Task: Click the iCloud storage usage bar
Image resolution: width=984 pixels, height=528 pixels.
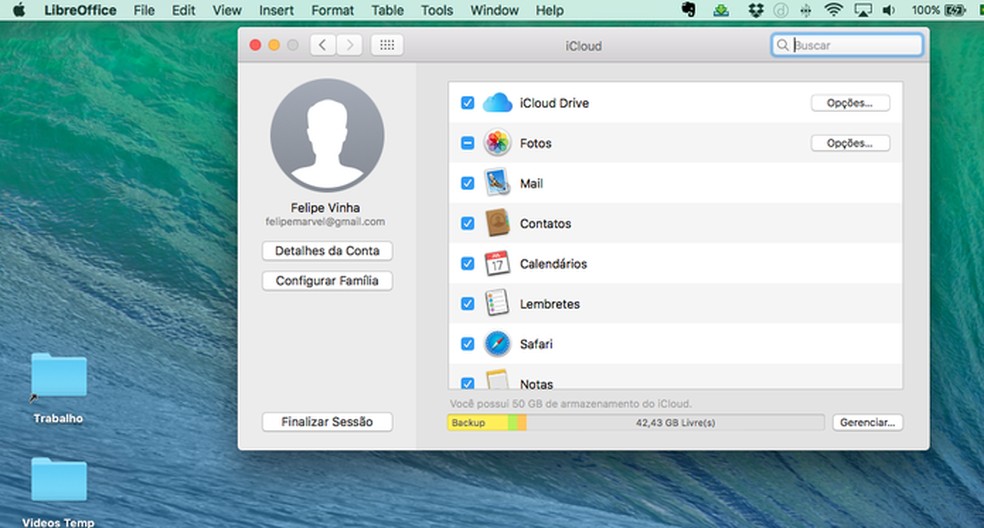Action: click(x=635, y=423)
